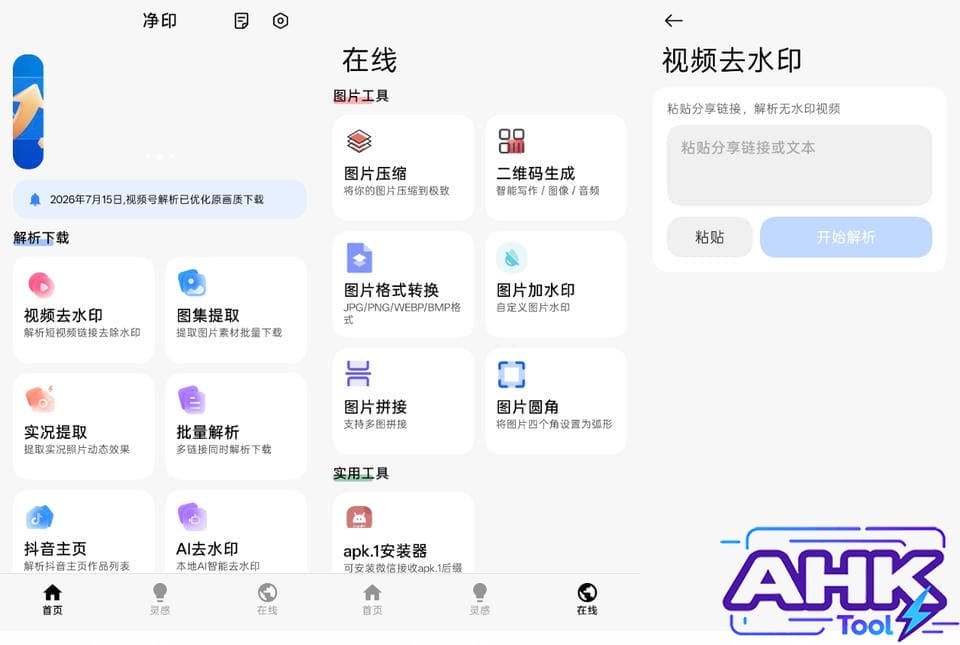Select 灵感 tab on the first screen

click(x=160, y=599)
